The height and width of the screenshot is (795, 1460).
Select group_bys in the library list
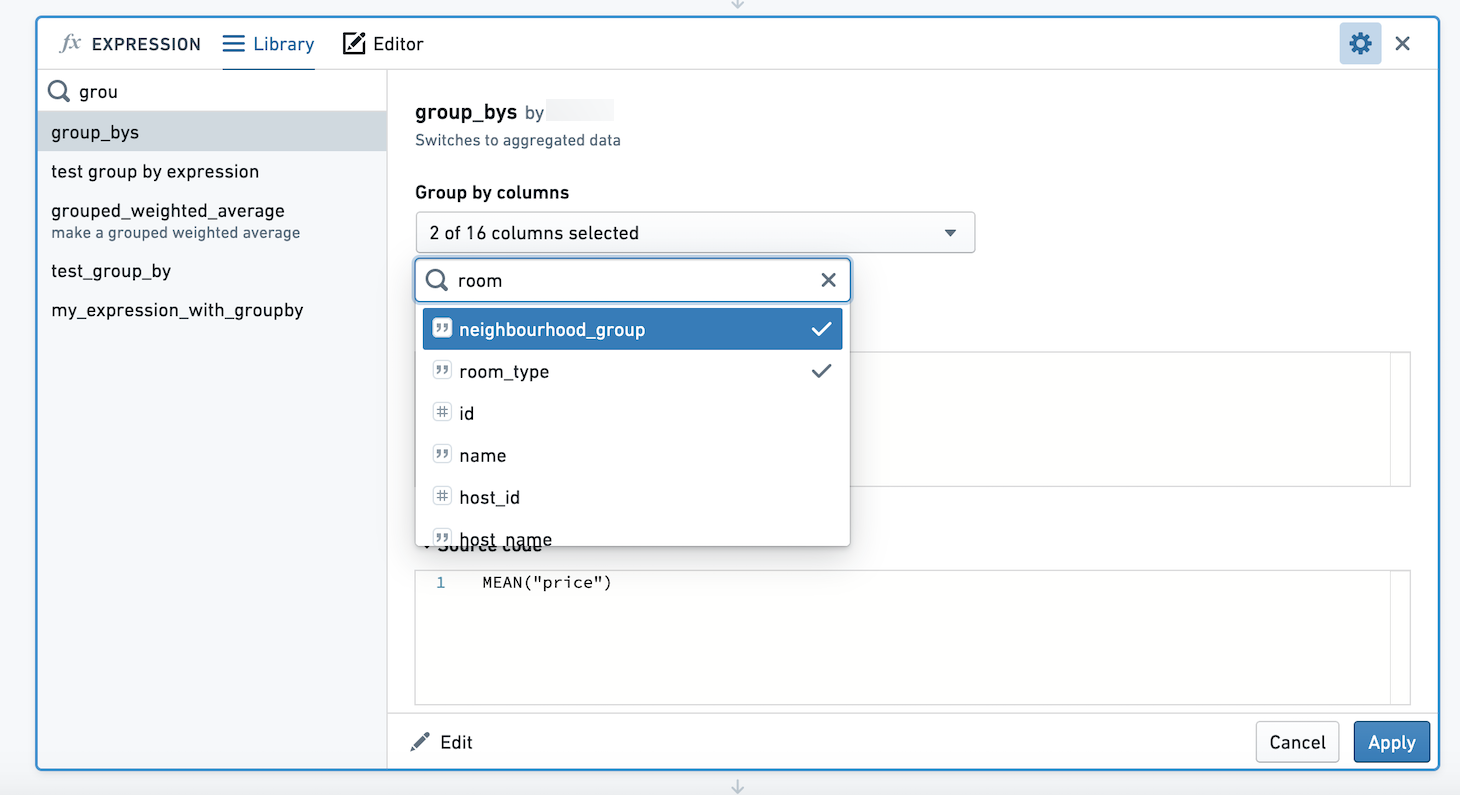click(212, 132)
